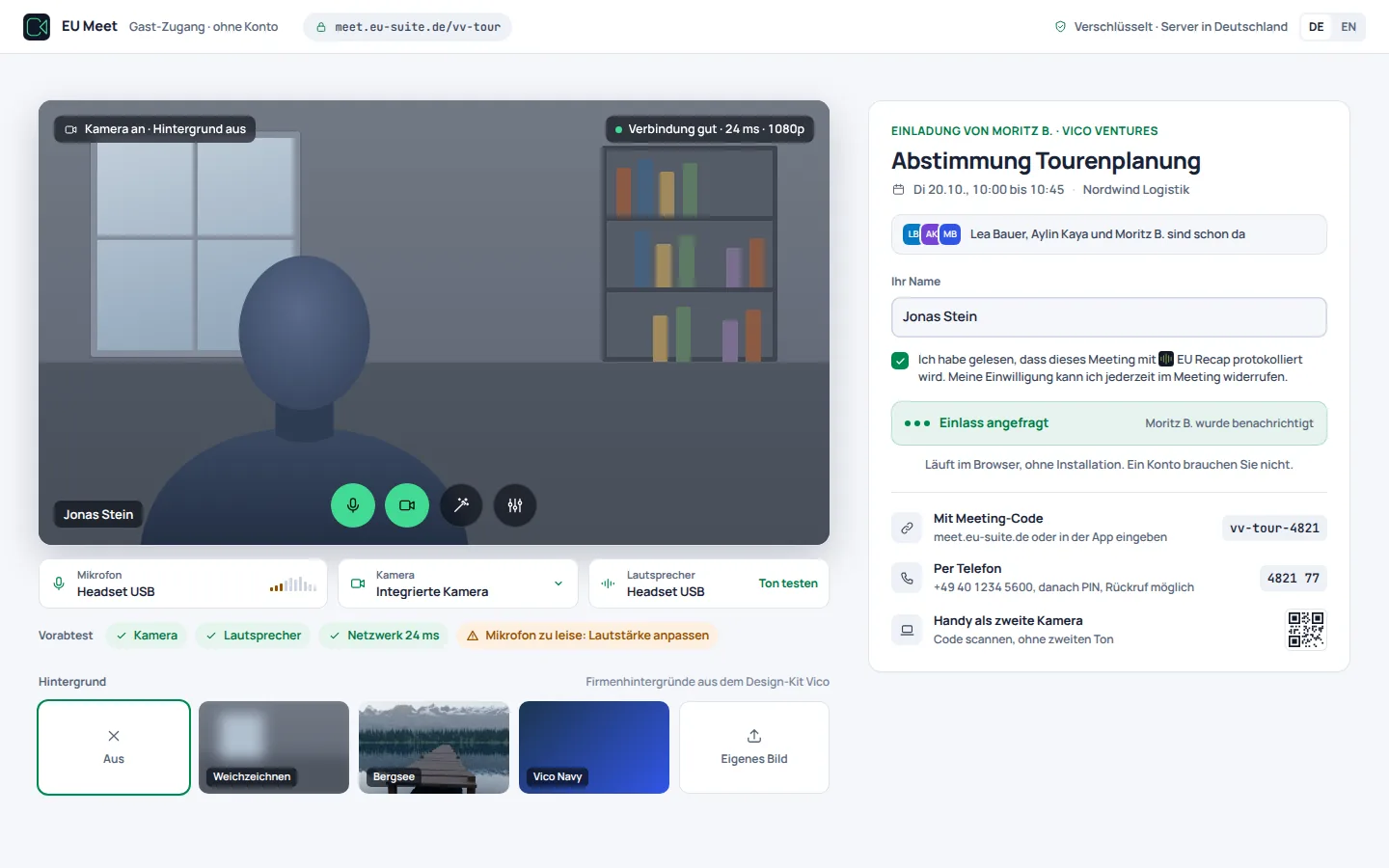1389x868 pixels.
Task: Click the shield icon beside Verschlüsselt
Action: point(1061,27)
